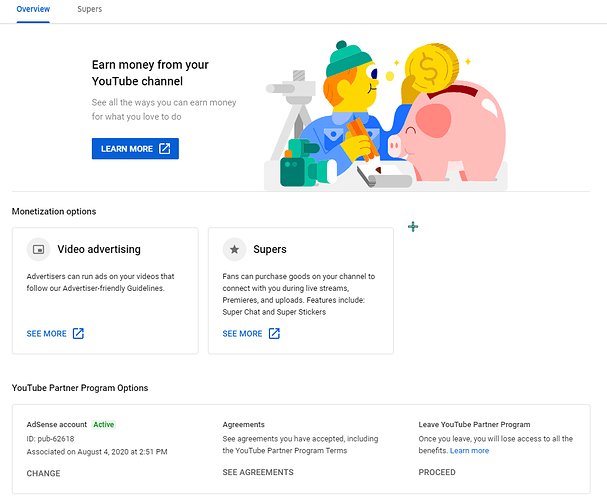The width and height of the screenshot is (607, 500).
Task: Click SEE AGREEMENTS button
Action: pyautogui.click(x=258, y=472)
